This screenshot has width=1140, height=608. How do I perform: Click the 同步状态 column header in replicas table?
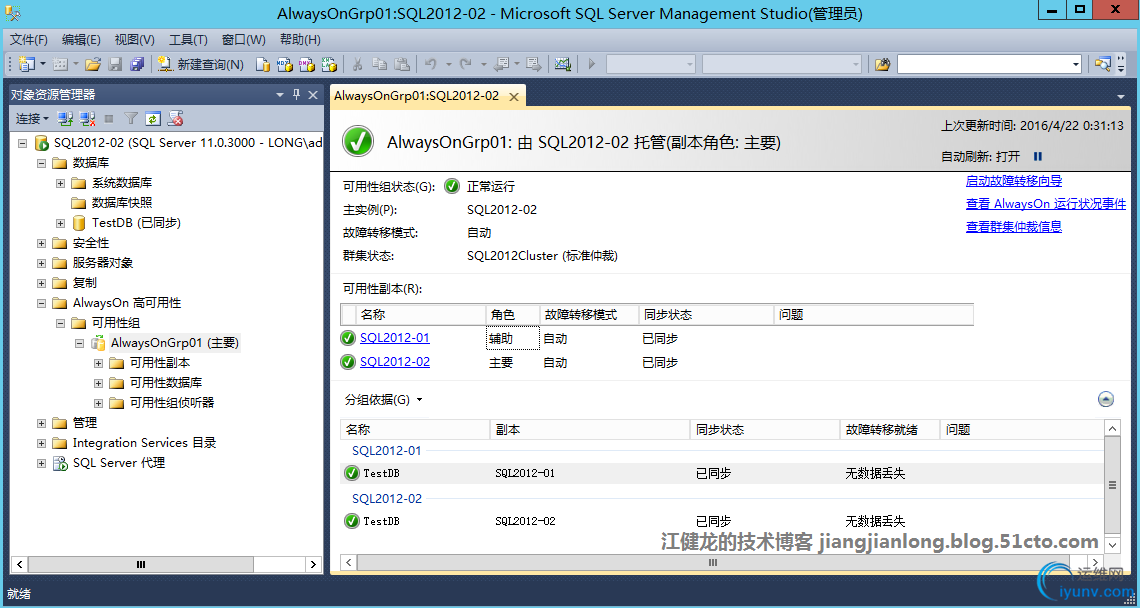(x=707, y=315)
